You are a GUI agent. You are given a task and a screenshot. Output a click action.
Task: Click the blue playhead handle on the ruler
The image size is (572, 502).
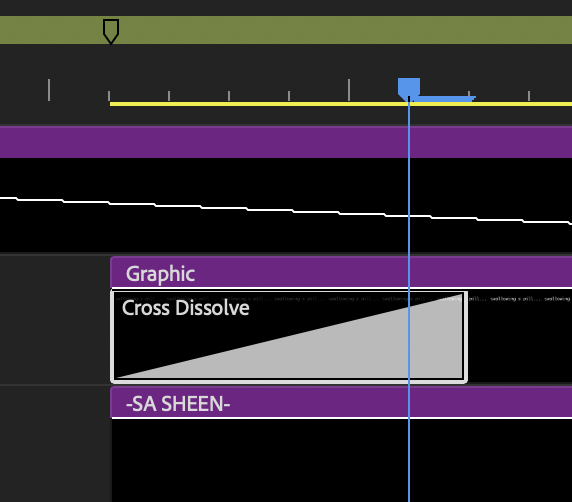point(409,88)
